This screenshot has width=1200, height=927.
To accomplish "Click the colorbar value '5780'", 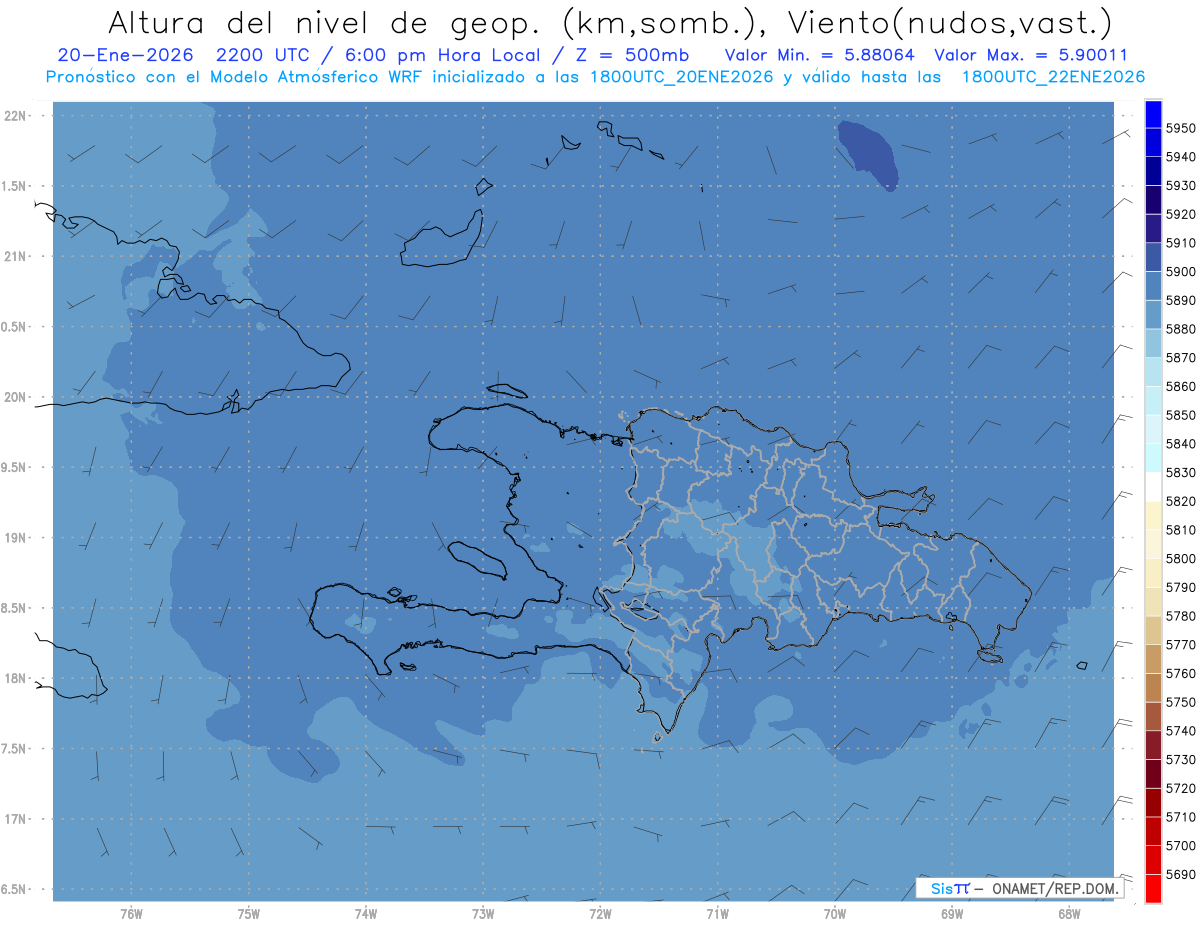I will [1180, 616].
